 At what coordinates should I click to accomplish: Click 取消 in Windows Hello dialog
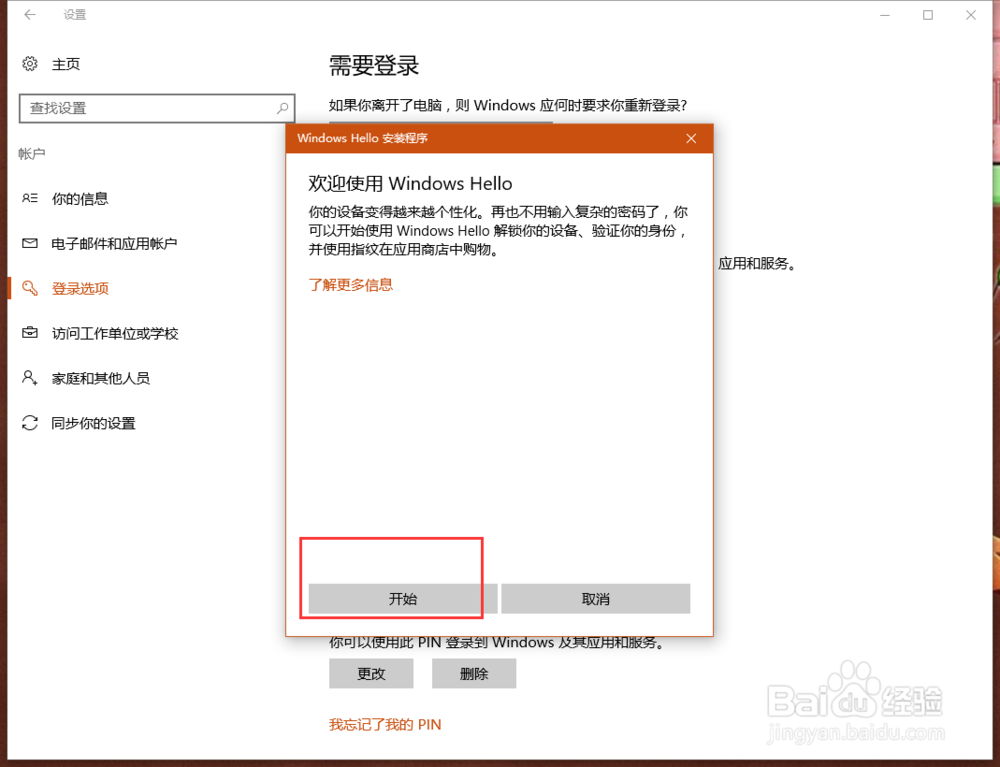click(596, 599)
